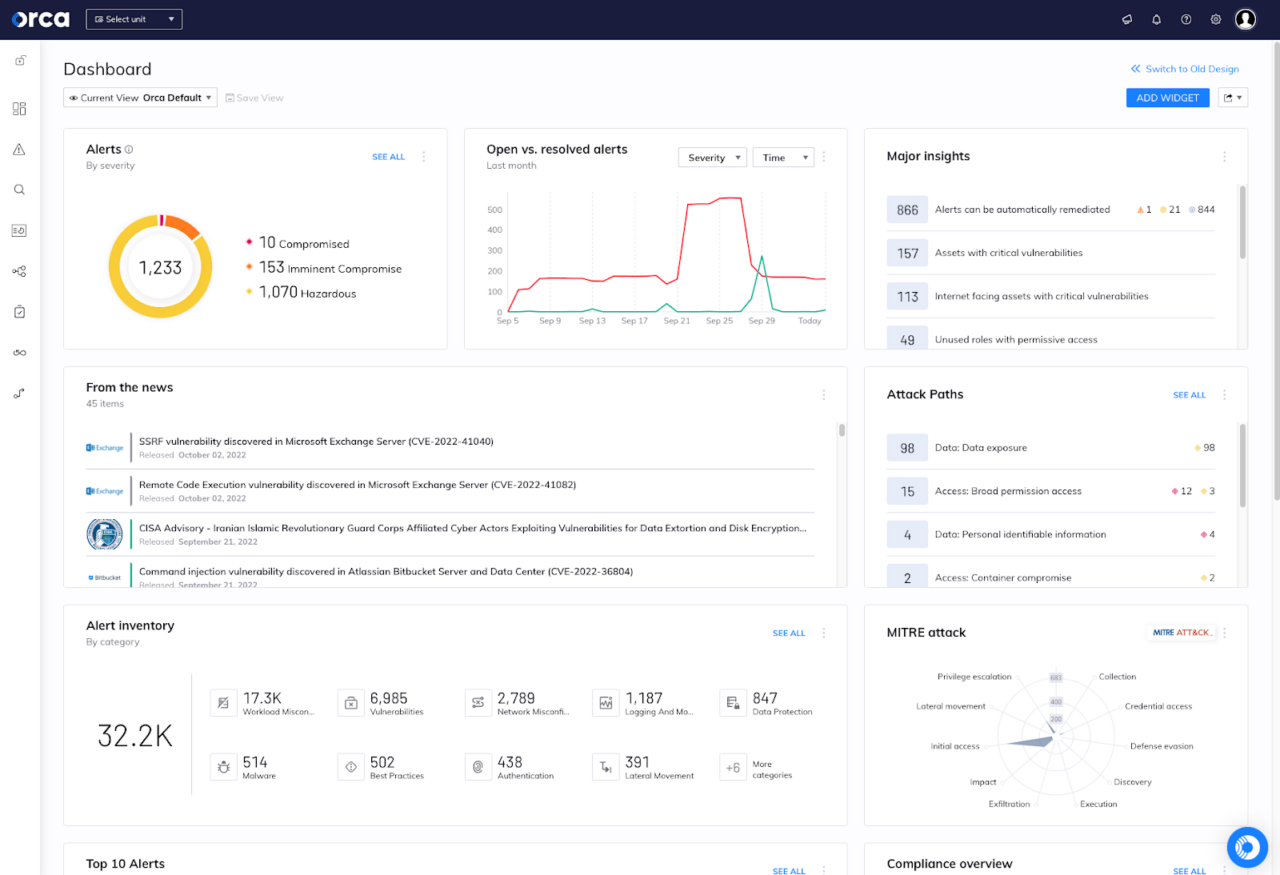Open the help question mark icon
This screenshot has height=875, width=1280.
point(1186,19)
